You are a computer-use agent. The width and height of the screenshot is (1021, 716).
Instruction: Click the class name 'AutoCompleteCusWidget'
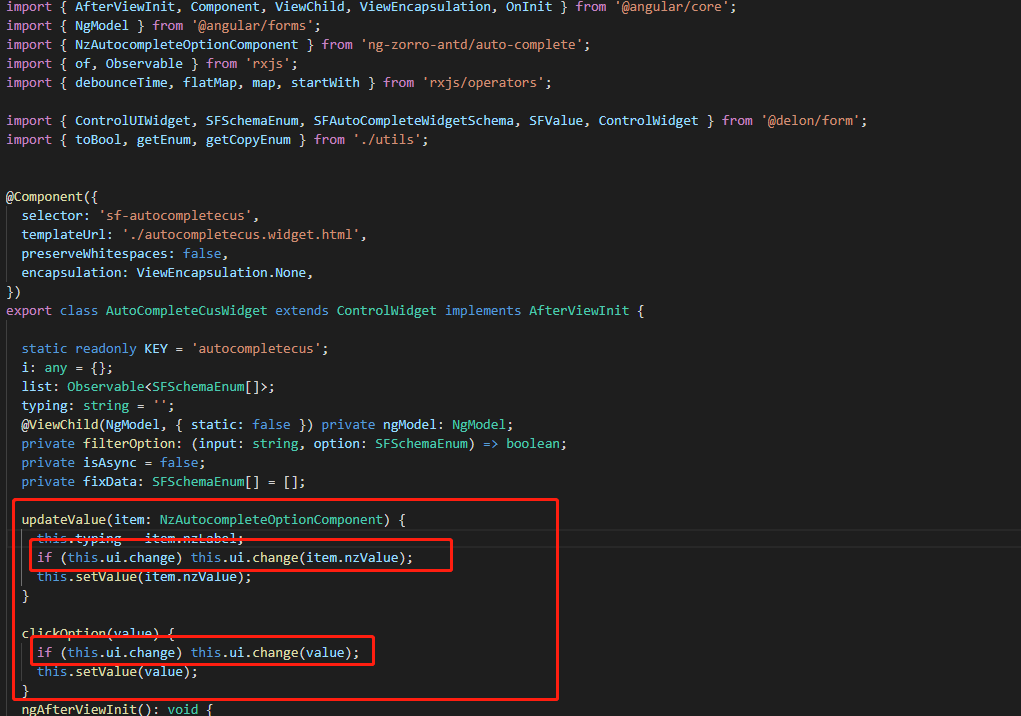[x=186, y=310]
